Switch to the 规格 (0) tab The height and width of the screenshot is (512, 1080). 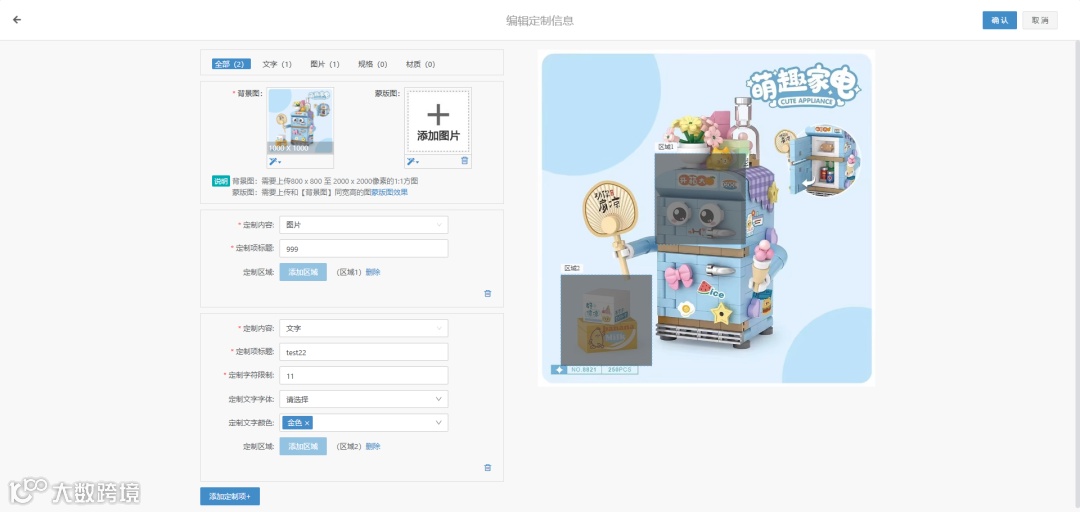pyautogui.click(x=373, y=64)
